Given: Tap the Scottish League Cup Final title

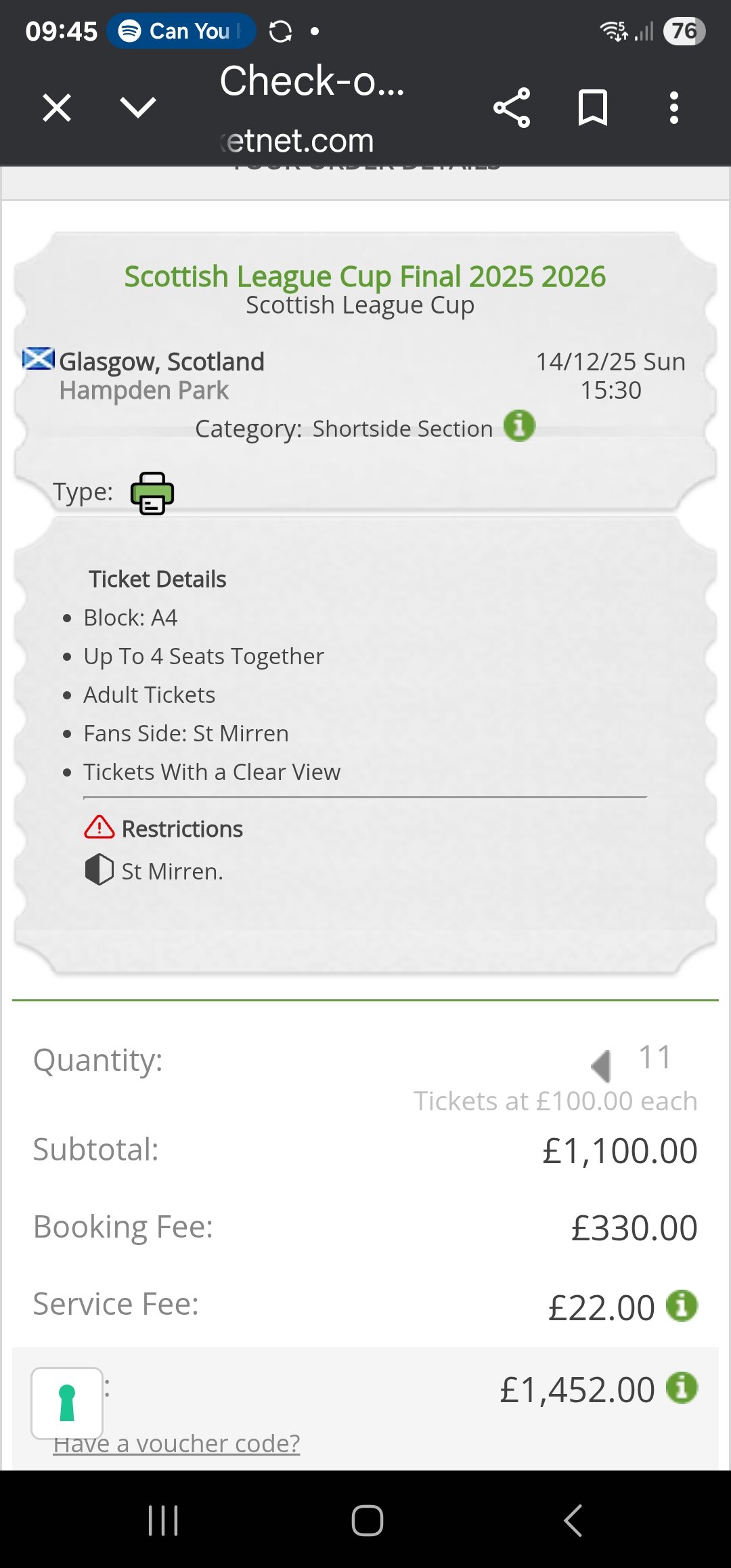Looking at the screenshot, I should pos(365,276).
